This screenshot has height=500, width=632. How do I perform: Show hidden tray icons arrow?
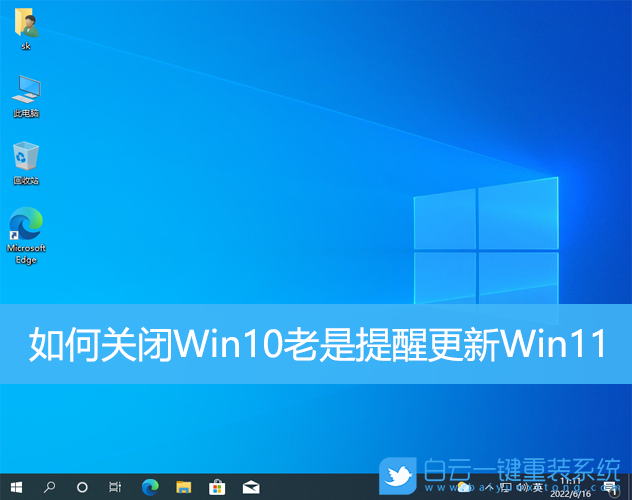click(489, 487)
